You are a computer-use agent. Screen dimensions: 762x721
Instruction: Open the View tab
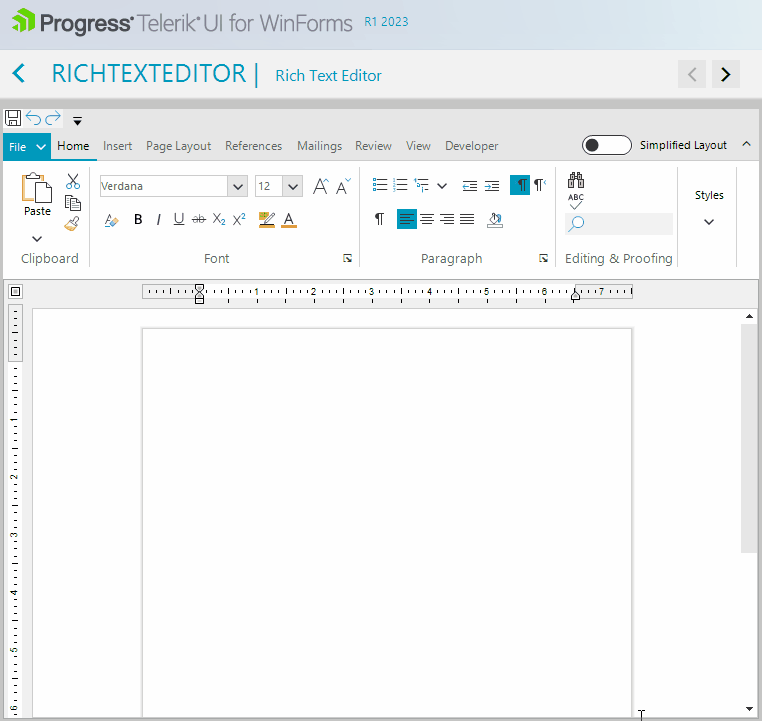pyautogui.click(x=418, y=146)
